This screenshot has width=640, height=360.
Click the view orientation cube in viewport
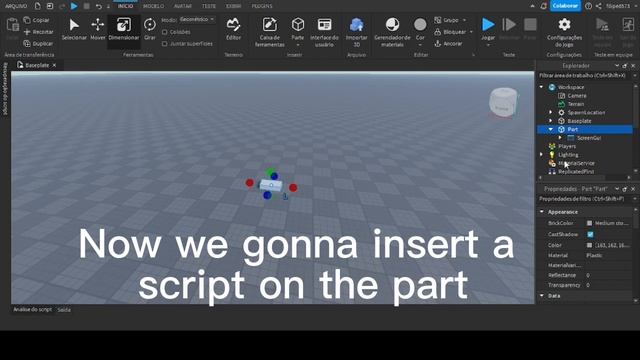click(x=503, y=102)
